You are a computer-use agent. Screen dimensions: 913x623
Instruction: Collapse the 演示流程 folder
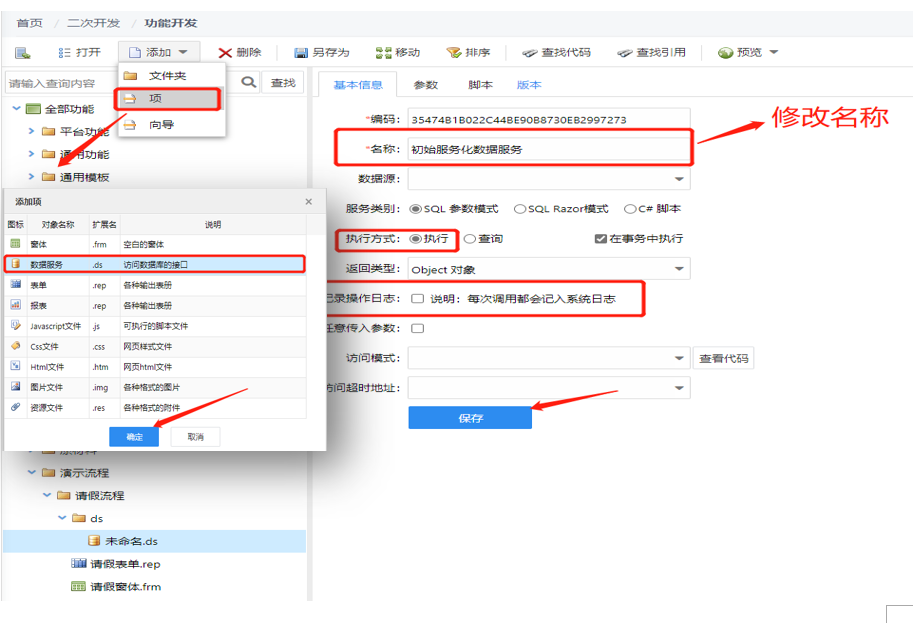coord(32,472)
